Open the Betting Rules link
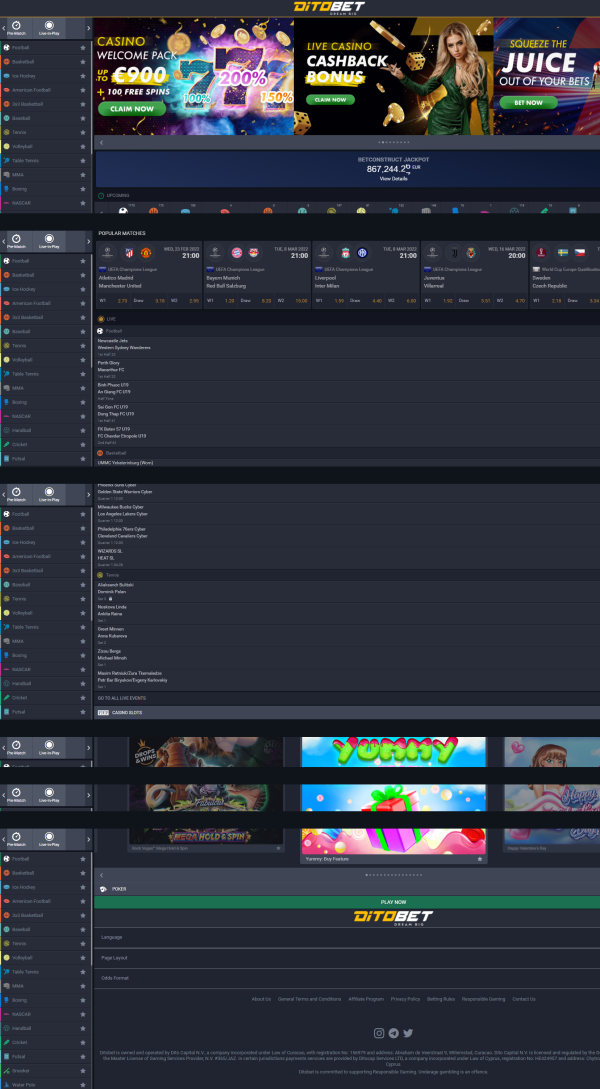This screenshot has height=1089, width=600. [441, 999]
